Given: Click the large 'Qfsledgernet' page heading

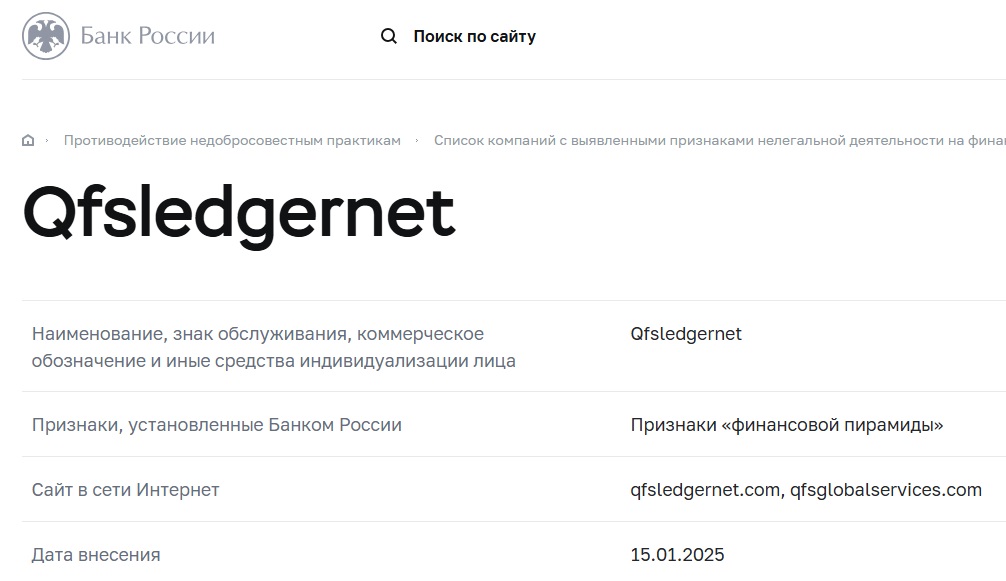Looking at the screenshot, I should pyautogui.click(x=238, y=212).
